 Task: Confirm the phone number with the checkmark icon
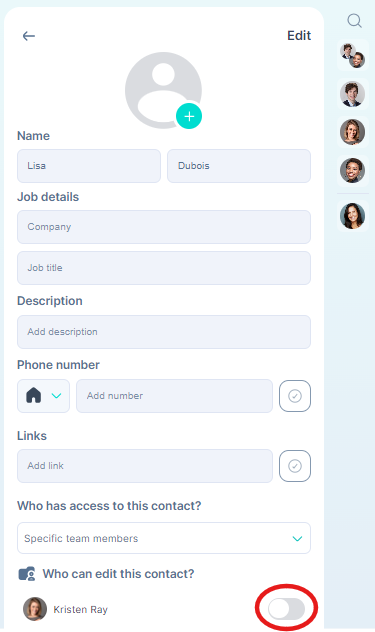coord(295,396)
